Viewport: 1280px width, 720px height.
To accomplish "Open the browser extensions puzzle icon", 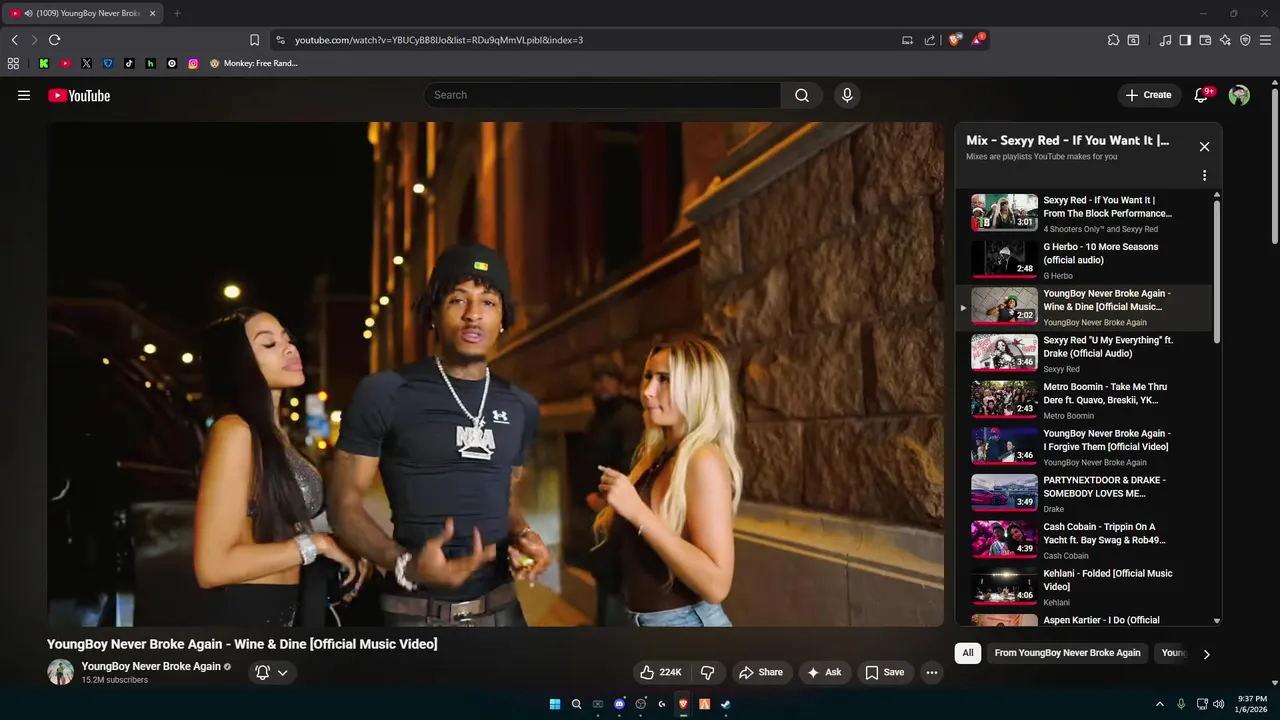I will click(1113, 40).
